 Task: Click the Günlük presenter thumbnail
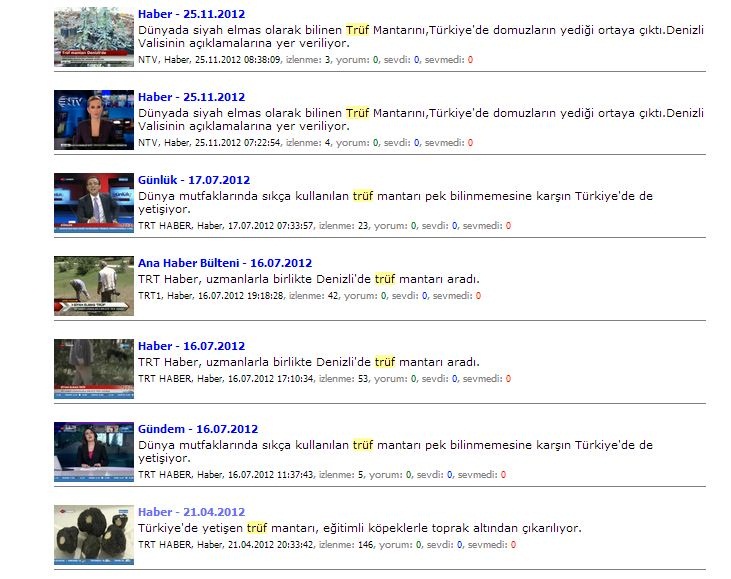(x=94, y=203)
